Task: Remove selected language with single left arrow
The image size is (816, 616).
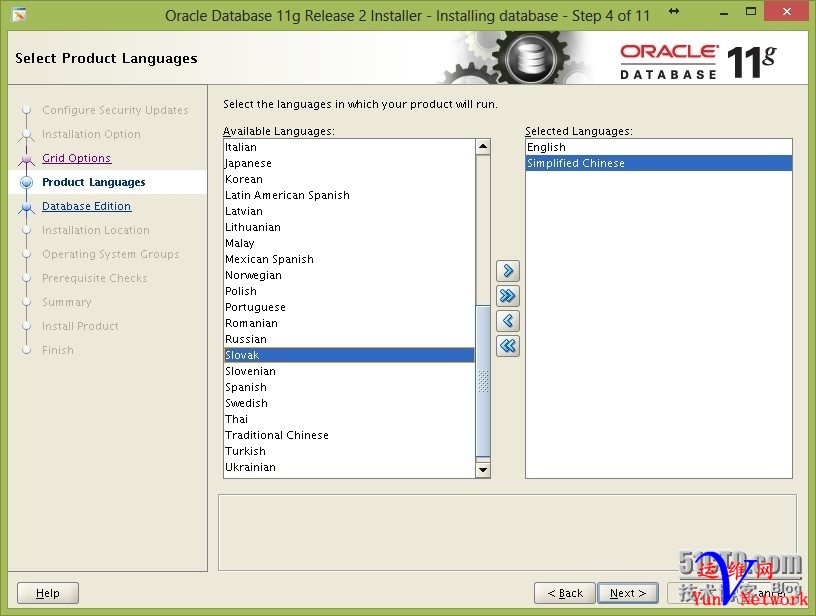Action: point(508,321)
